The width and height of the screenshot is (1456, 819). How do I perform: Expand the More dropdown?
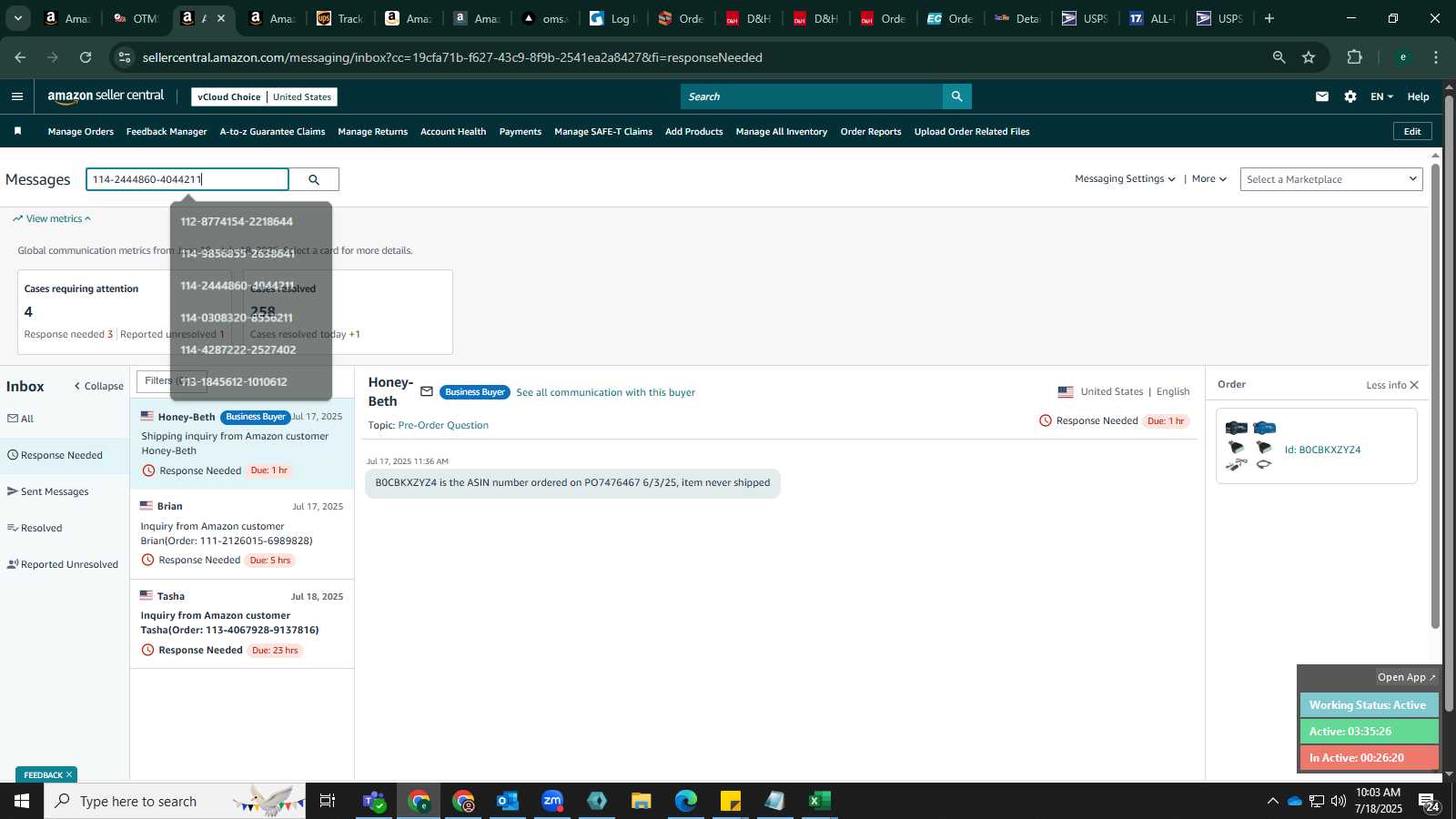point(1209,179)
